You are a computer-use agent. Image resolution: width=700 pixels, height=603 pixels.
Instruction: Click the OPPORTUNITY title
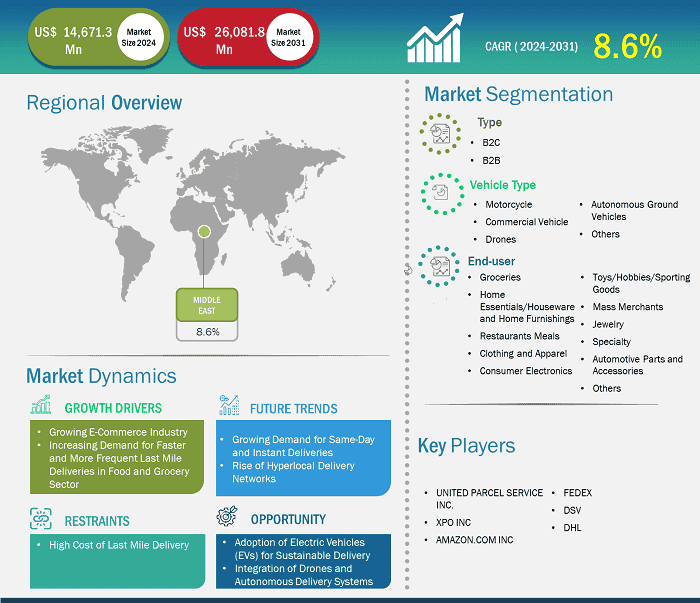(288, 520)
